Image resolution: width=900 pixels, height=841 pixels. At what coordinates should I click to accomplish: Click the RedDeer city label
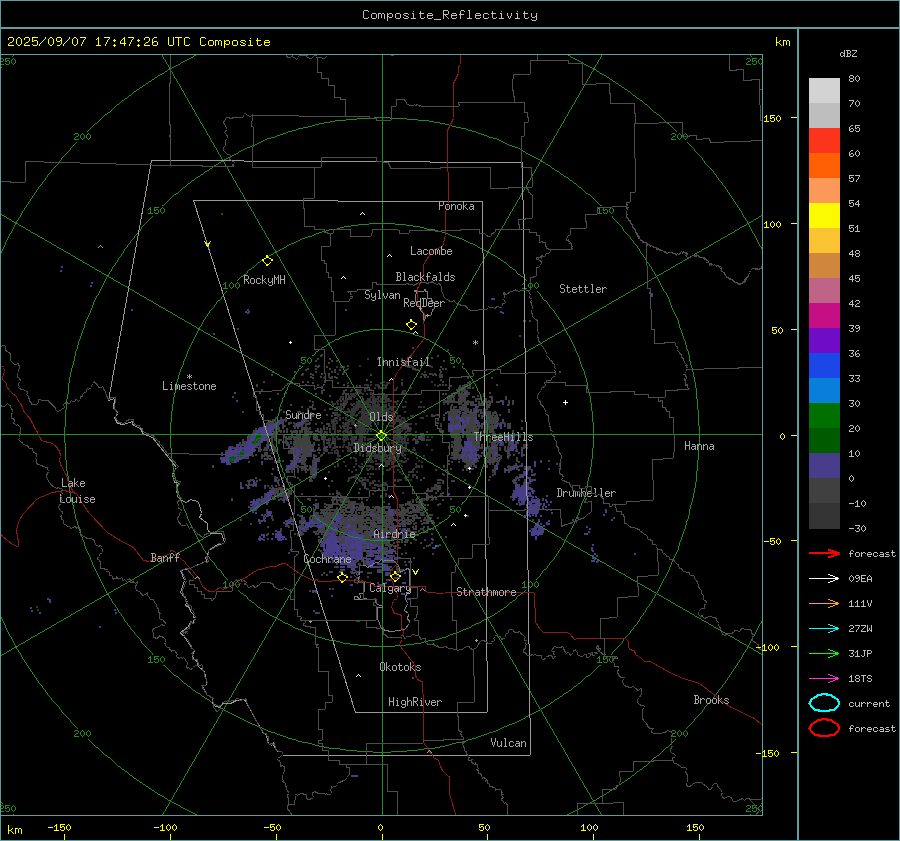424,303
